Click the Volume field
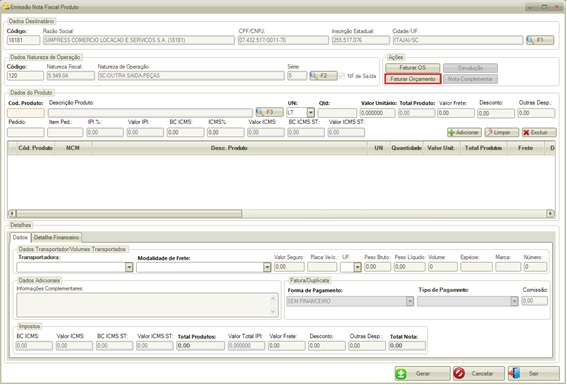Screen dimensions: 567x385 point(443,267)
